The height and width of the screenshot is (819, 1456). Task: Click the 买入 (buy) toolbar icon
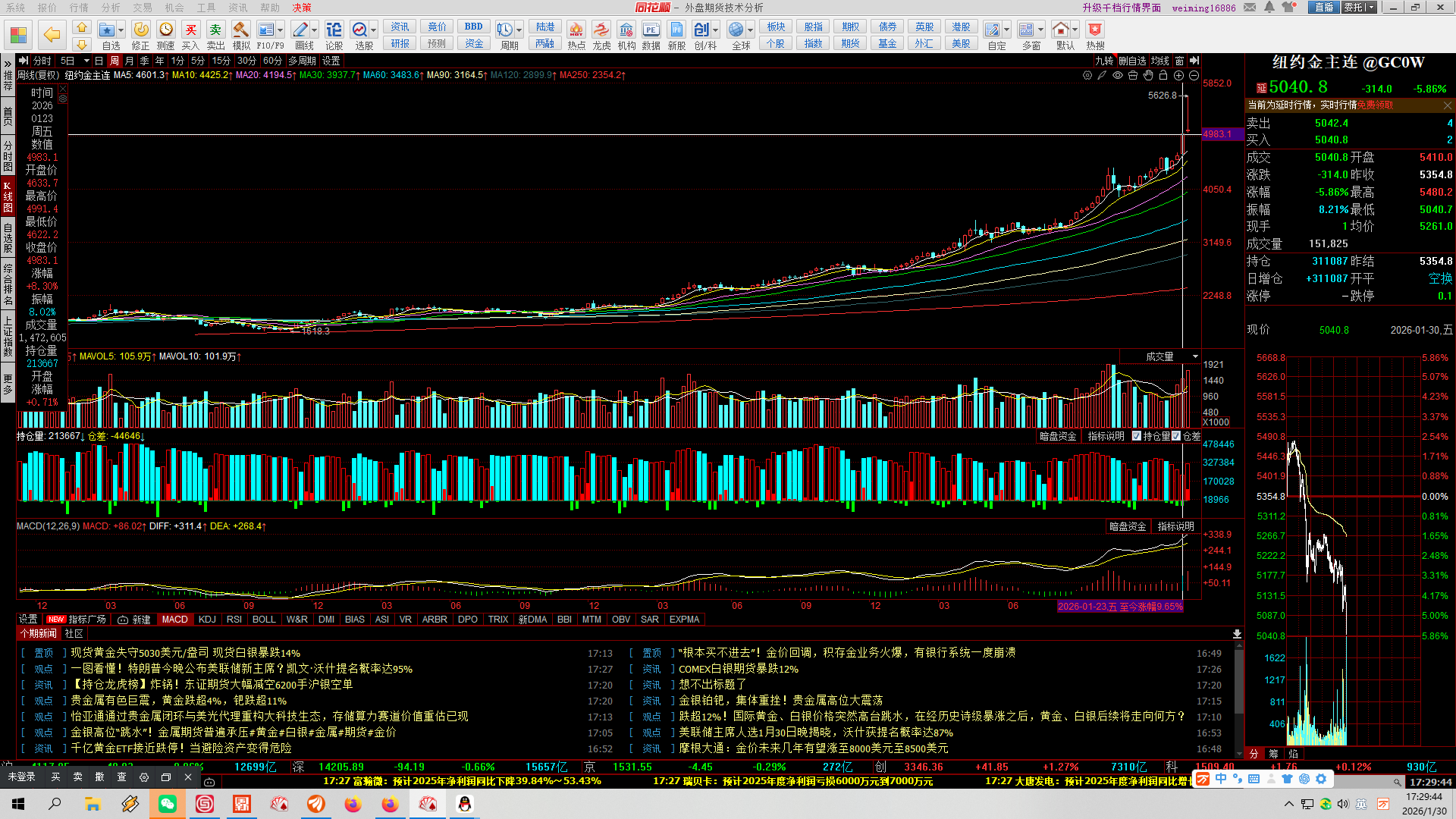(x=190, y=30)
